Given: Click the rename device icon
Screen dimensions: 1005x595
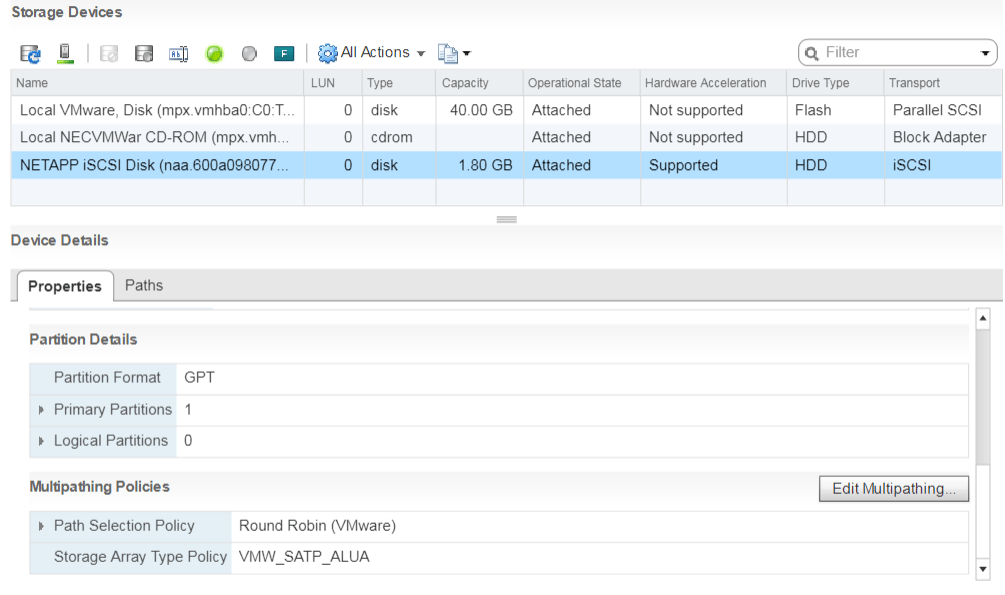Looking at the screenshot, I should click(x=179, y=53).
